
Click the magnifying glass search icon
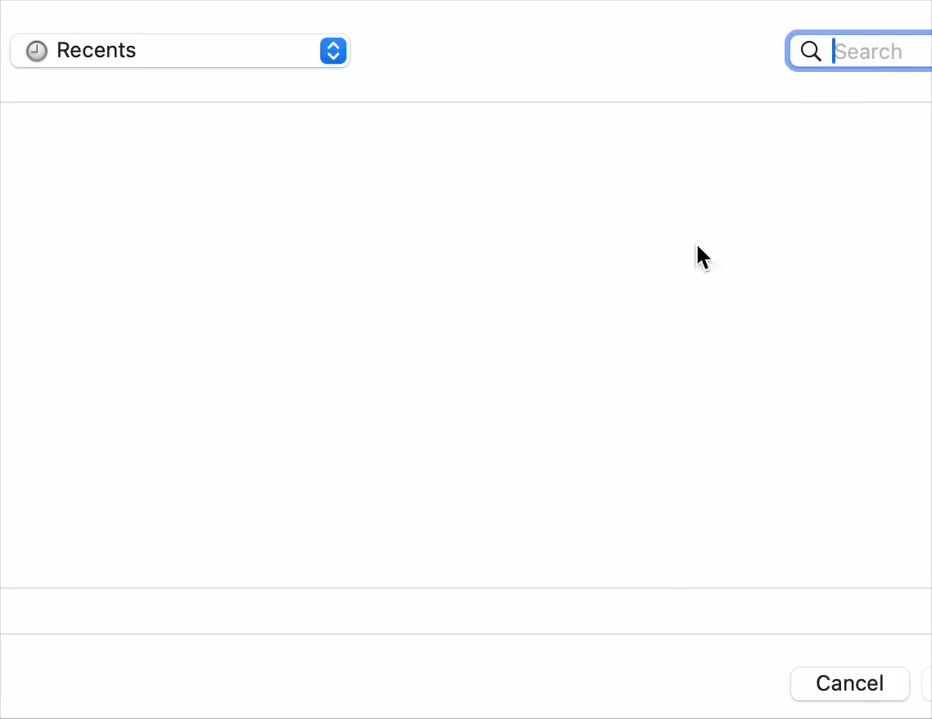coord(811,51)
